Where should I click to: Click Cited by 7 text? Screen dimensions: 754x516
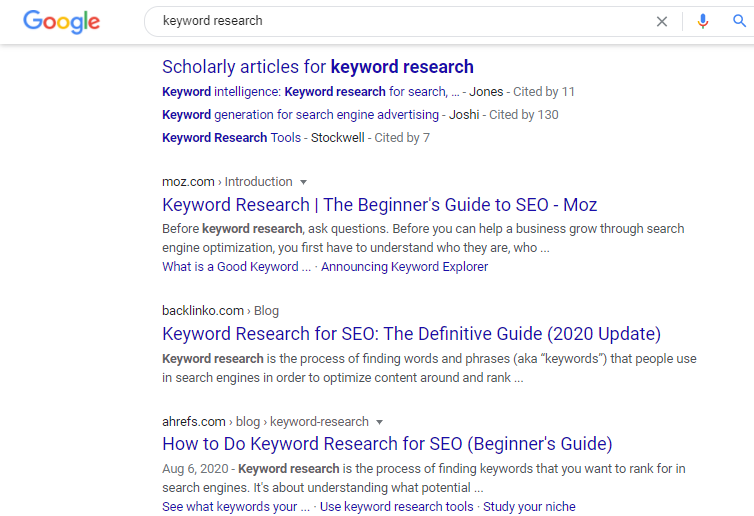click(x=402, y=138)
